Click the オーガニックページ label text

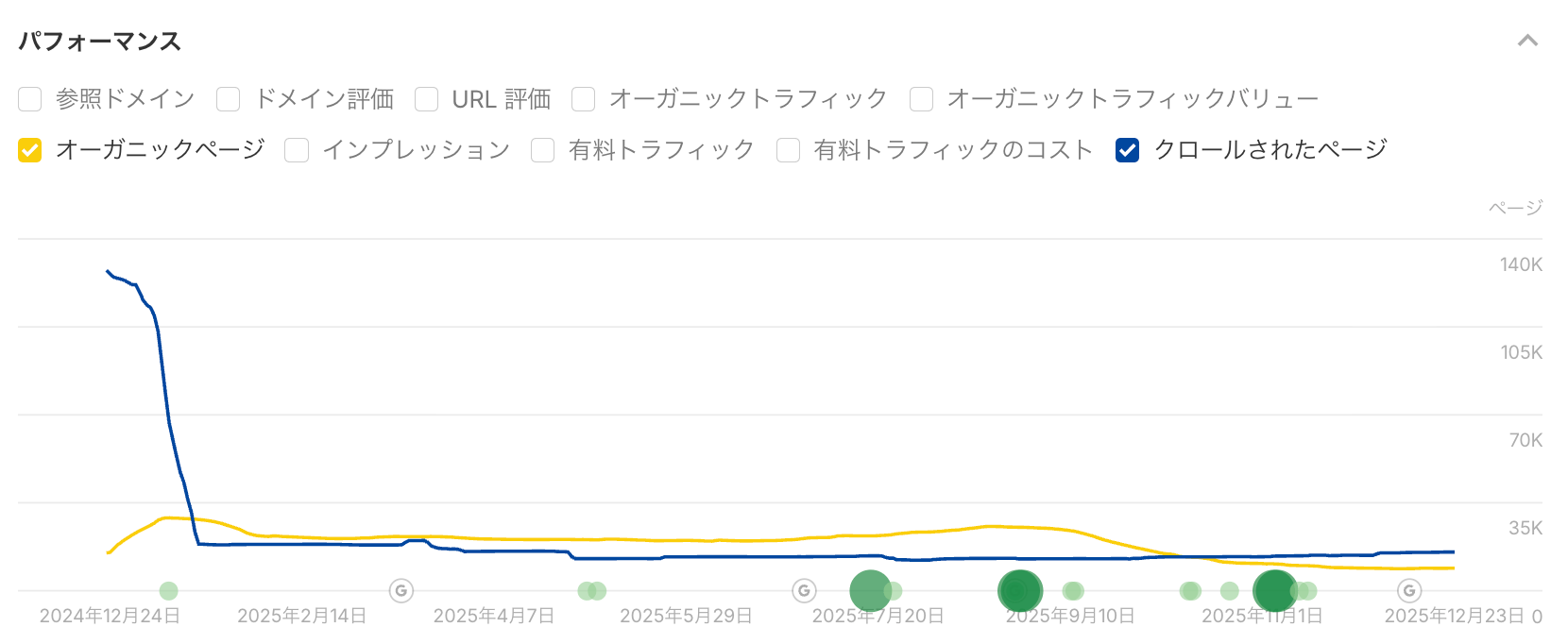click(161, 150)
